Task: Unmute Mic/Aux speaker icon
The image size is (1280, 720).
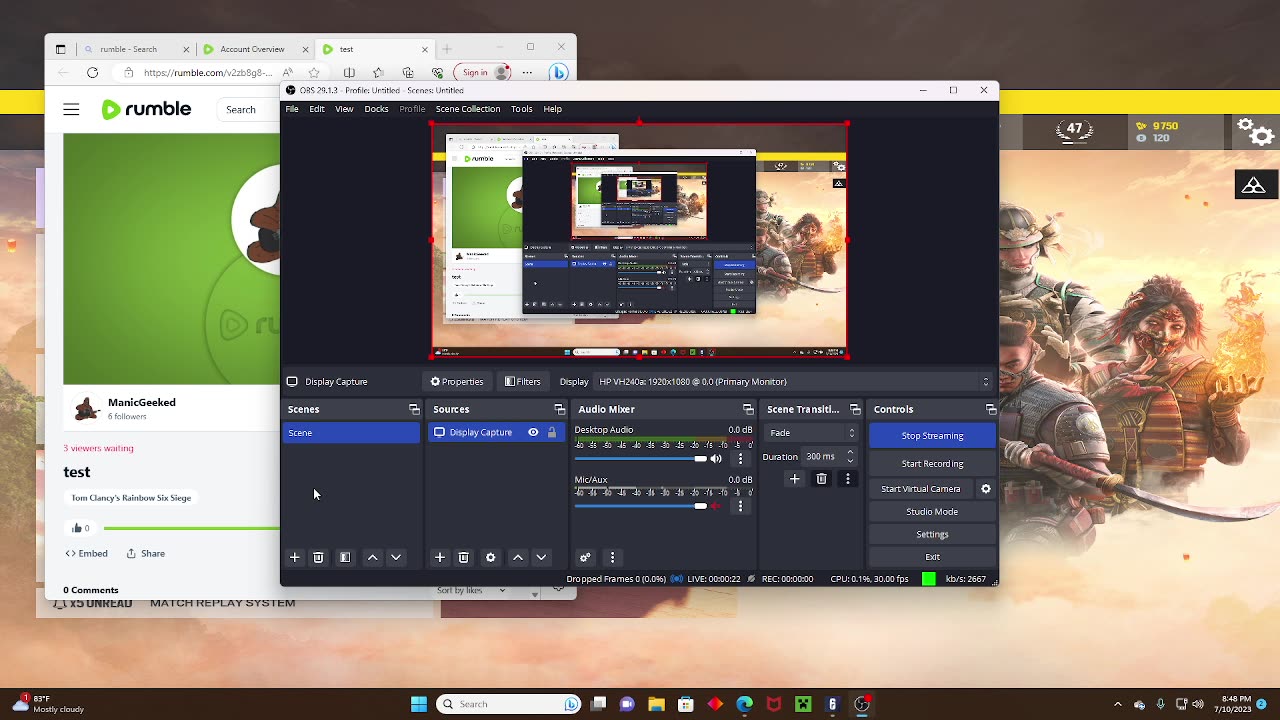Action: coord(716,506)
